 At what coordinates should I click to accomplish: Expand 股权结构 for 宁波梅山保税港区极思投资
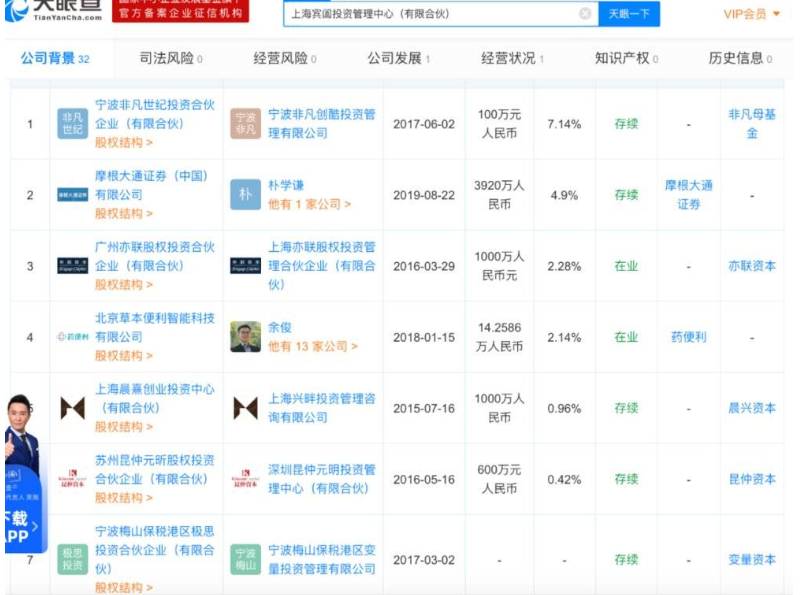click(x=123, y=587)
